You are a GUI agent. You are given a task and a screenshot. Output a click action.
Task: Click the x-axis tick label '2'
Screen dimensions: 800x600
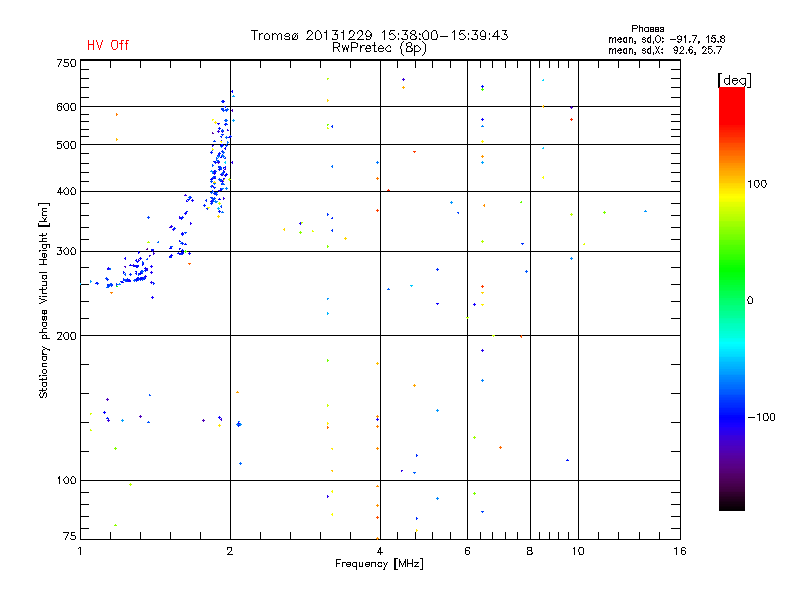coord(230,551)
